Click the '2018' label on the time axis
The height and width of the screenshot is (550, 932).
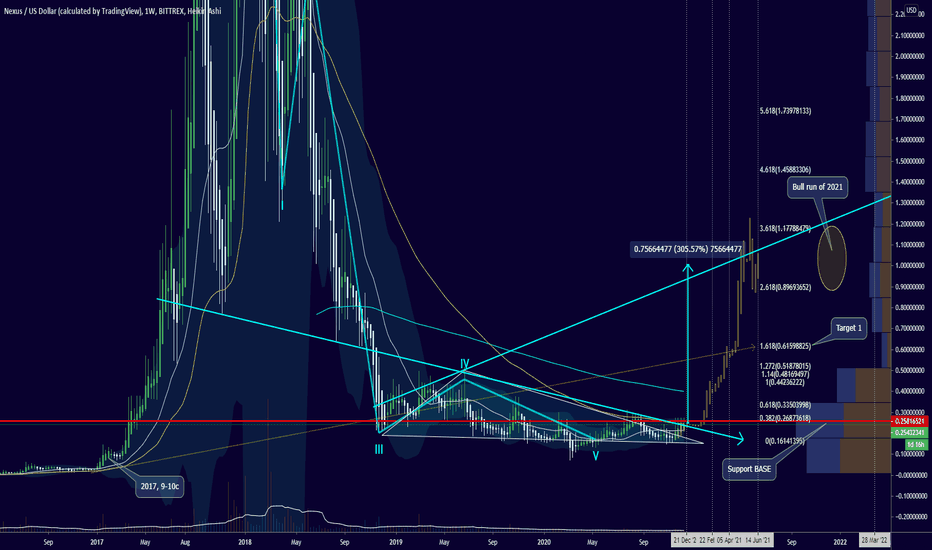[245, 542]
